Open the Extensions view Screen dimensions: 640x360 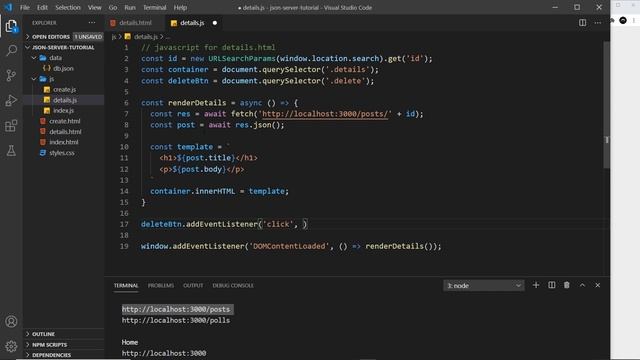tap(11, 126)
